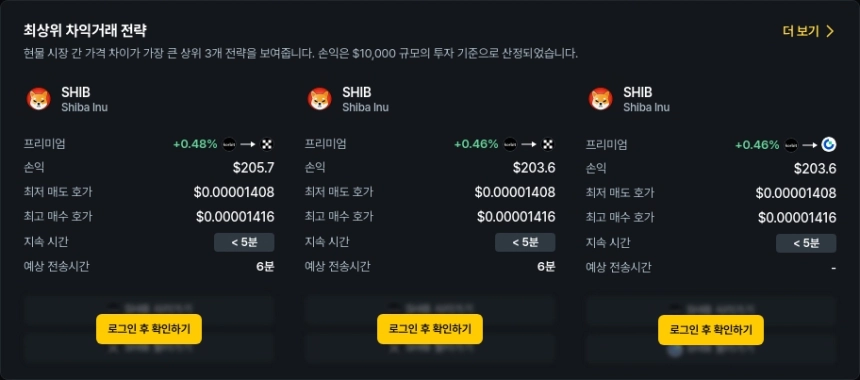Viewport: 860px width, 380px height.
Task: Click the OKX checkered exchange icon in second card
Action: point(548,145)
